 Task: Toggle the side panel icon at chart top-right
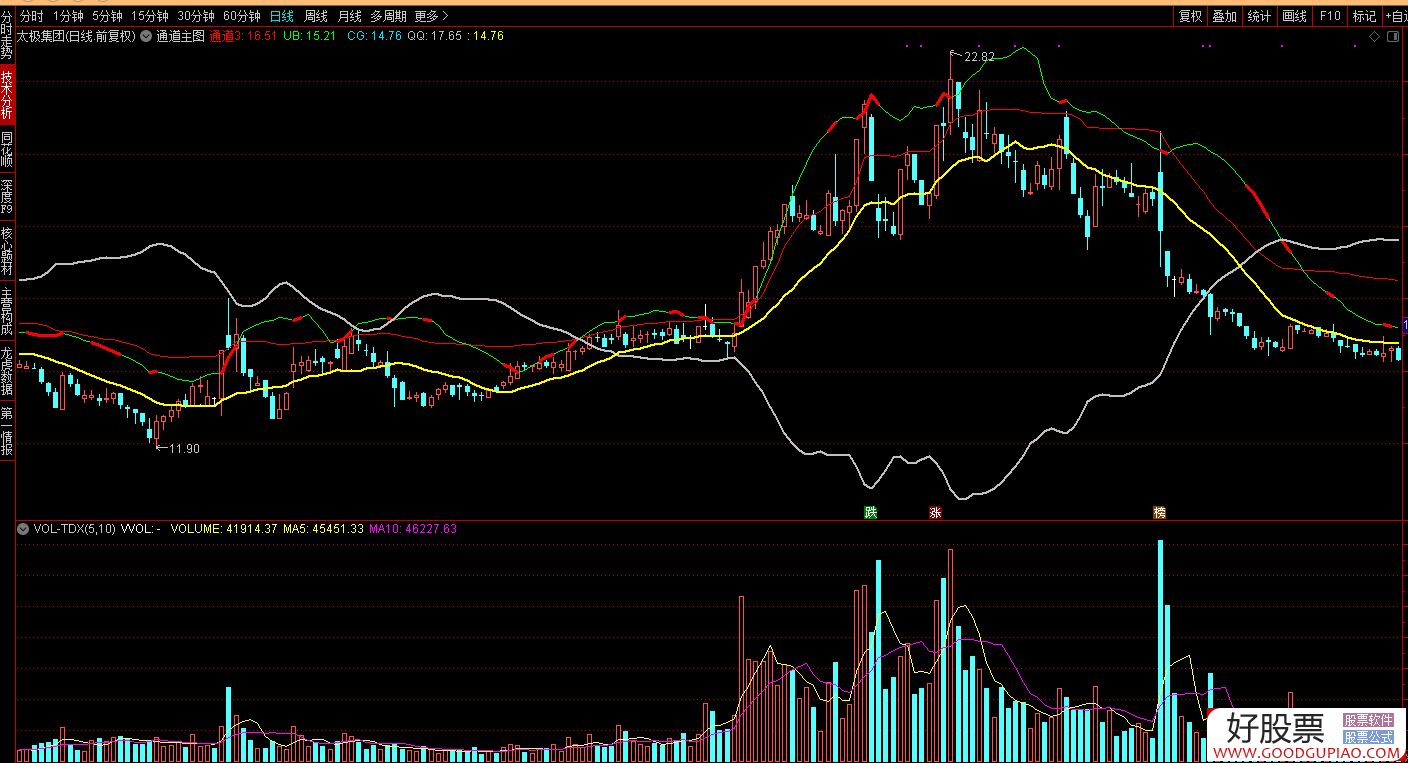1392,36
